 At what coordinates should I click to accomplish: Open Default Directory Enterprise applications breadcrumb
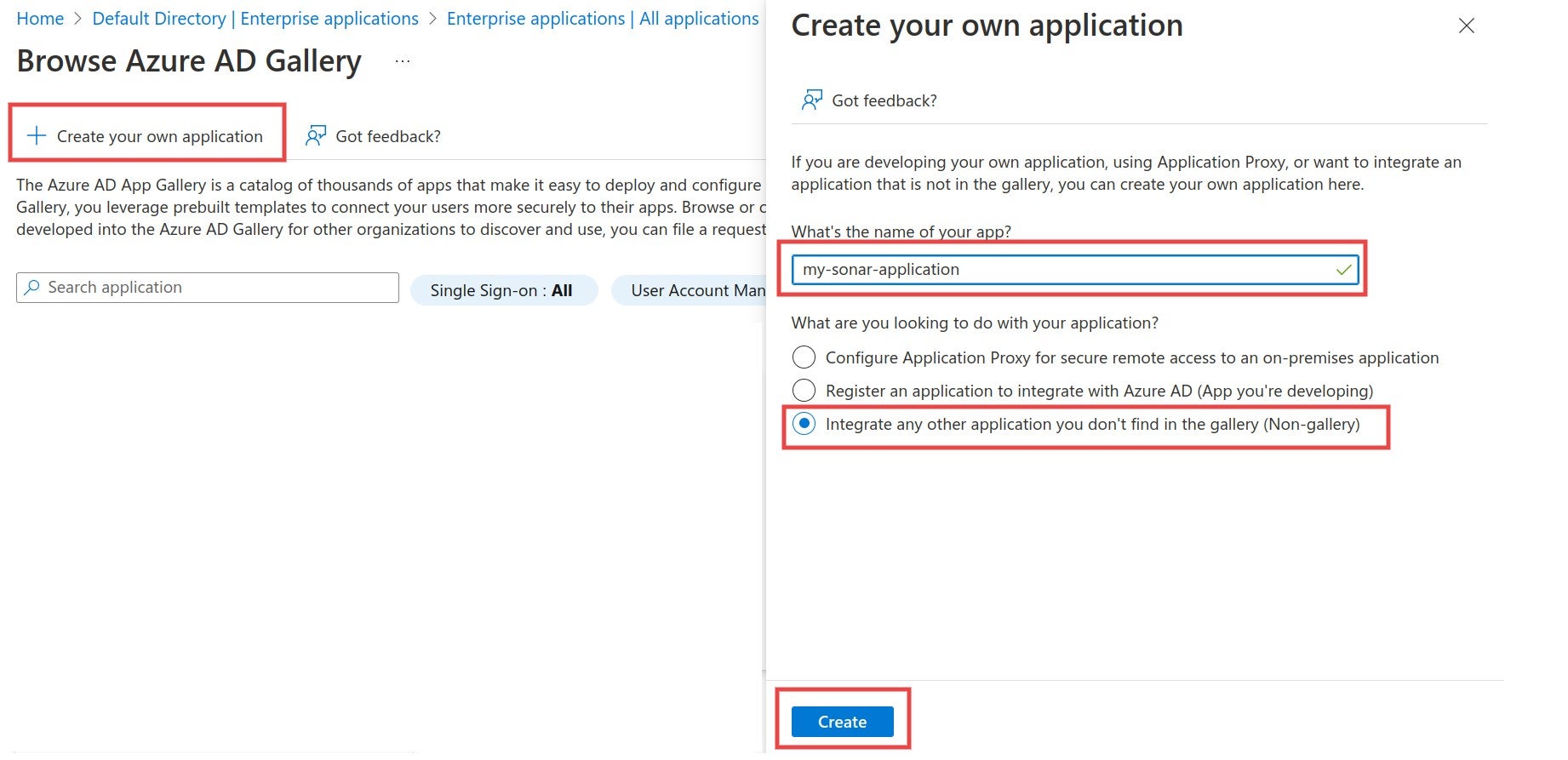[x=255, y=18]
